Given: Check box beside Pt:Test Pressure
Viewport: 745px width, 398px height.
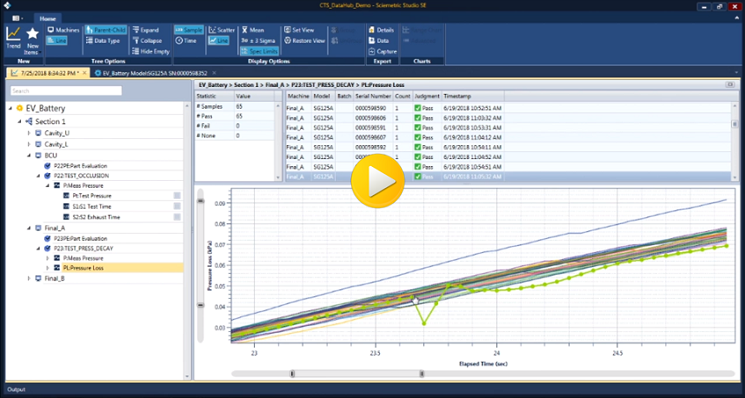Looking at the screenshot, I should (177, 196).
